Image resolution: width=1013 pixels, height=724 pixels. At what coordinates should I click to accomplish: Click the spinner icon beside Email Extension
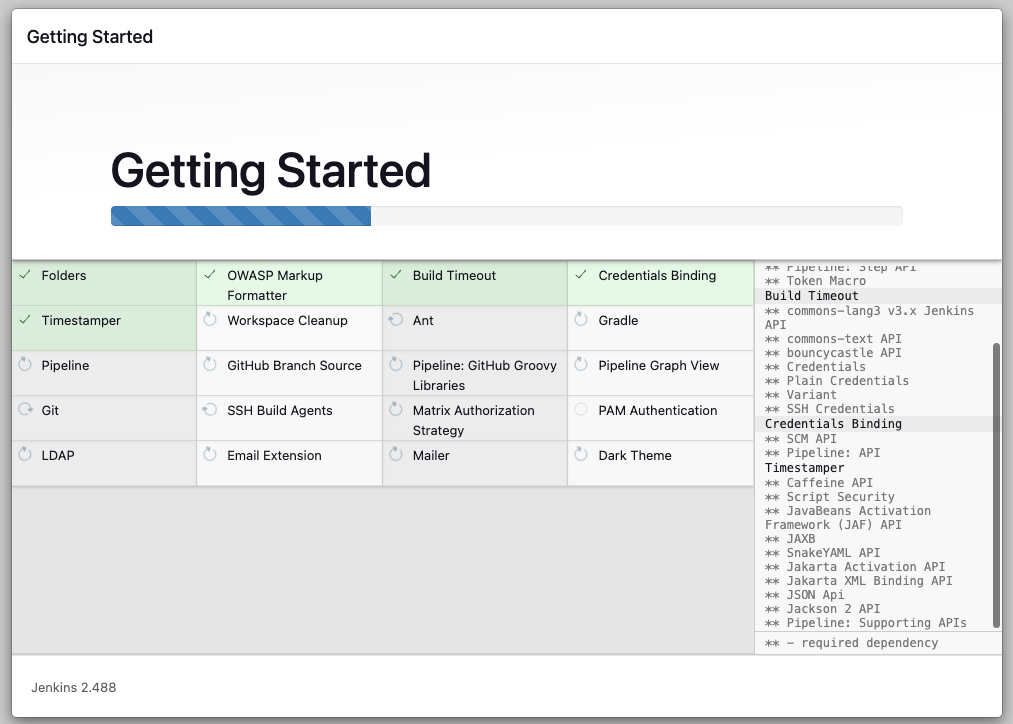[x=210, y=454]
